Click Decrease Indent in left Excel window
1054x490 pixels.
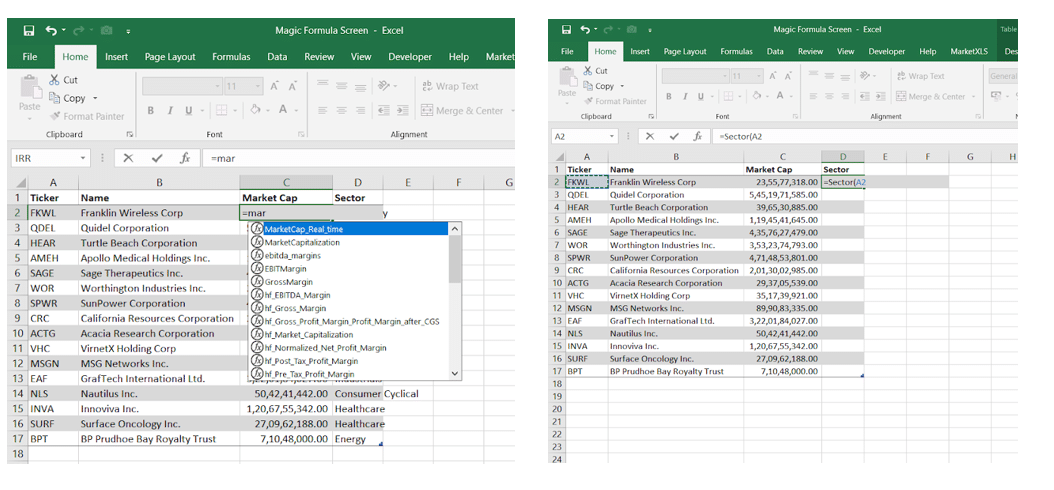click(x=384, y=110)
